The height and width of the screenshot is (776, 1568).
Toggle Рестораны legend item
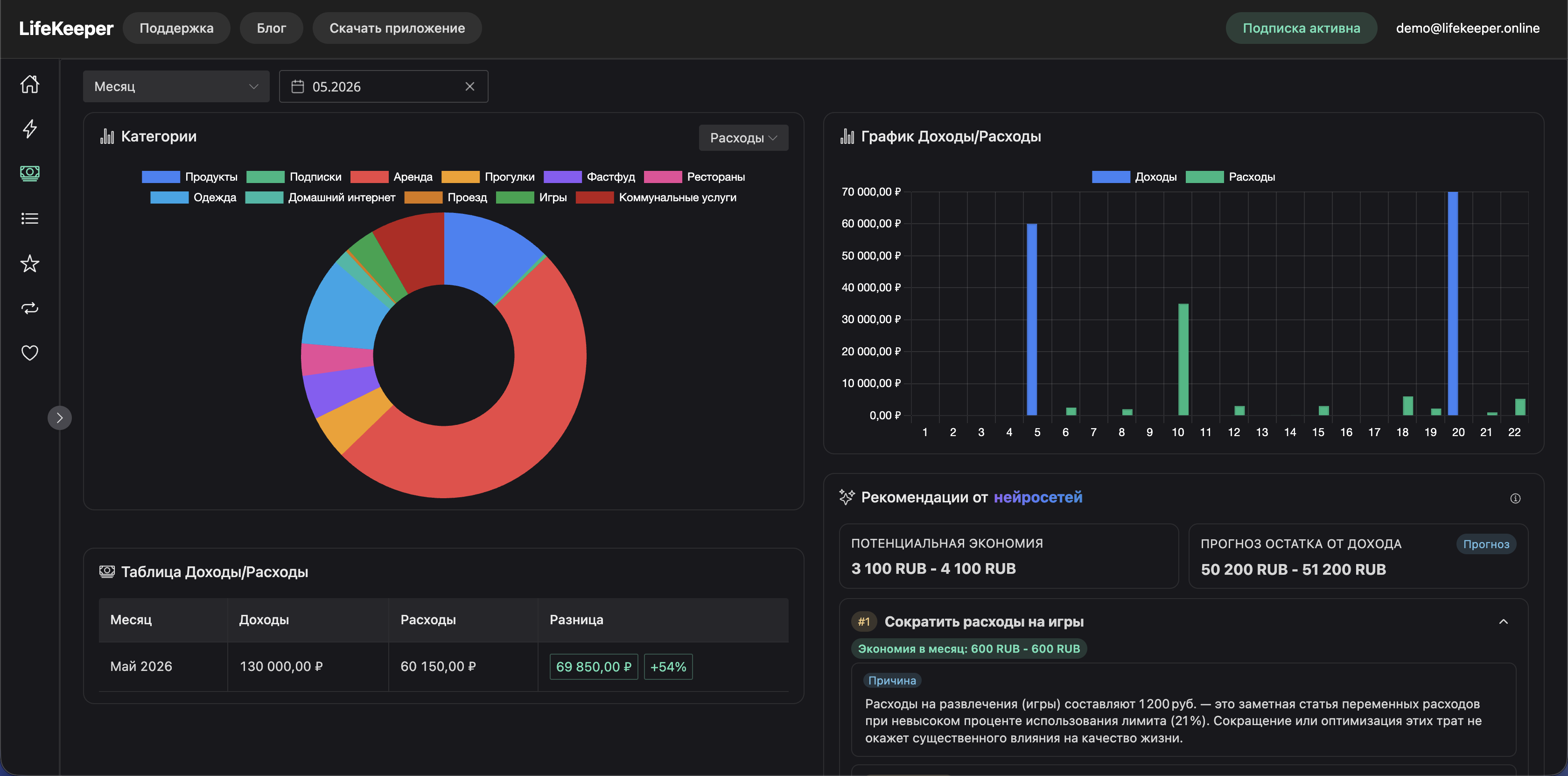coord(694,176)
